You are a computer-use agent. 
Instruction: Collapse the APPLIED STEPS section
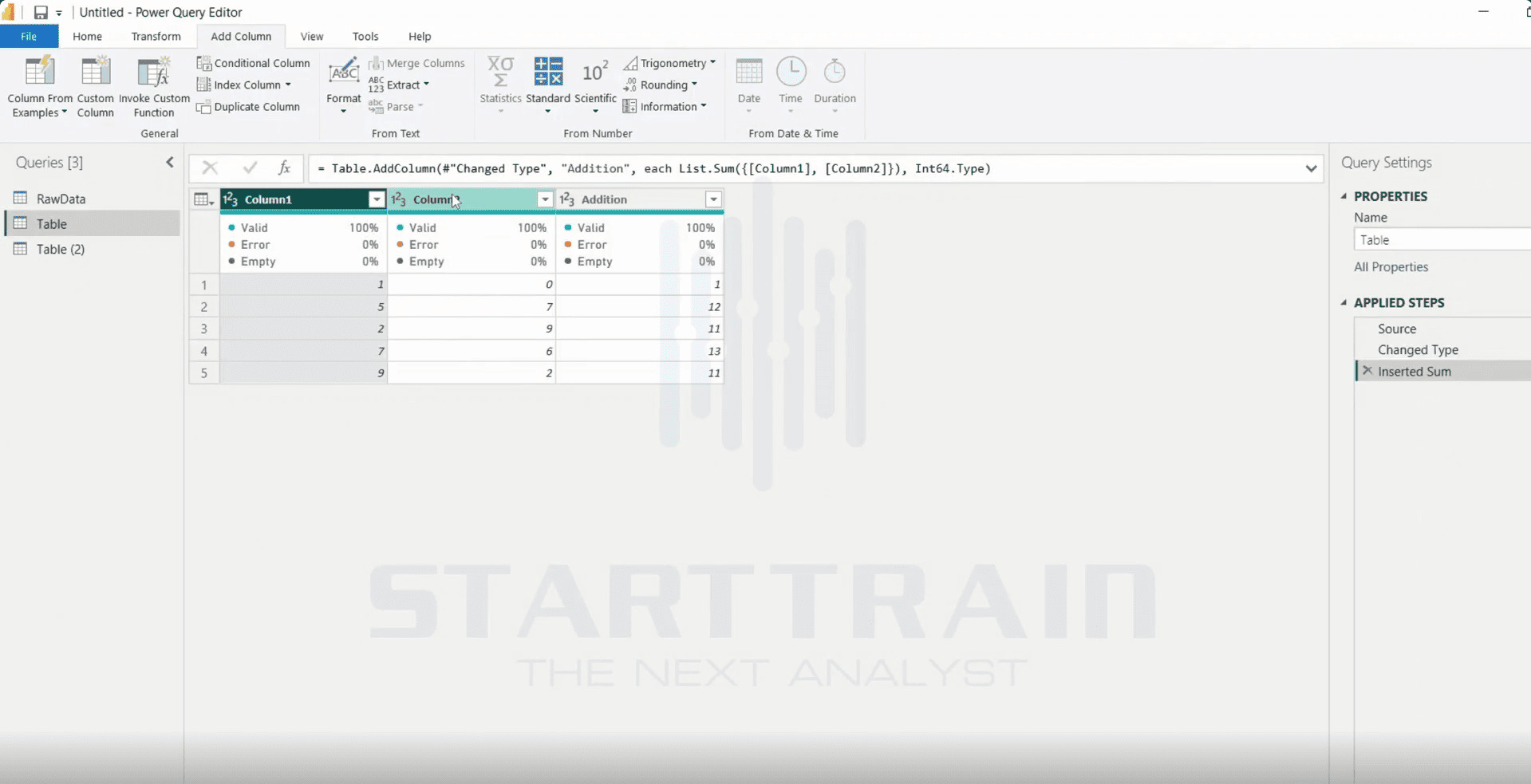click(1344, 303)
